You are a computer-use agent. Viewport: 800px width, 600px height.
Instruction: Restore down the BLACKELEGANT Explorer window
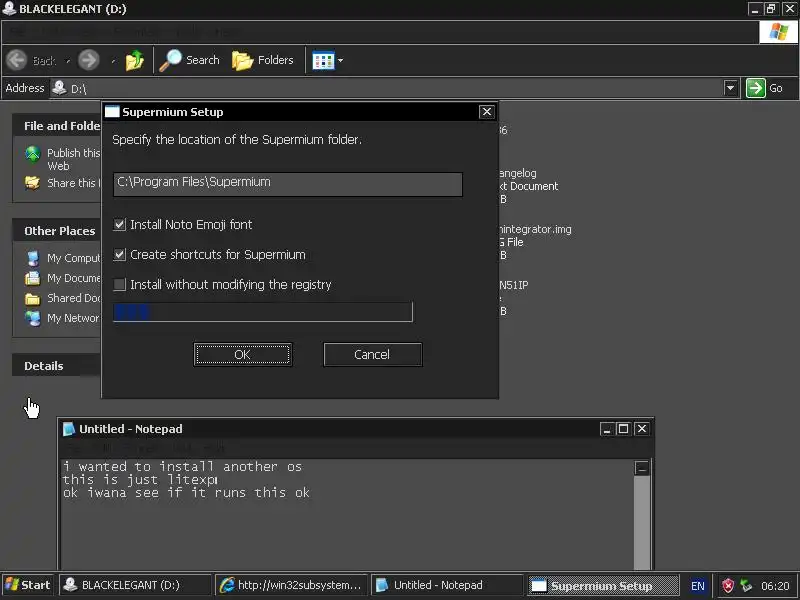[771, 9]
